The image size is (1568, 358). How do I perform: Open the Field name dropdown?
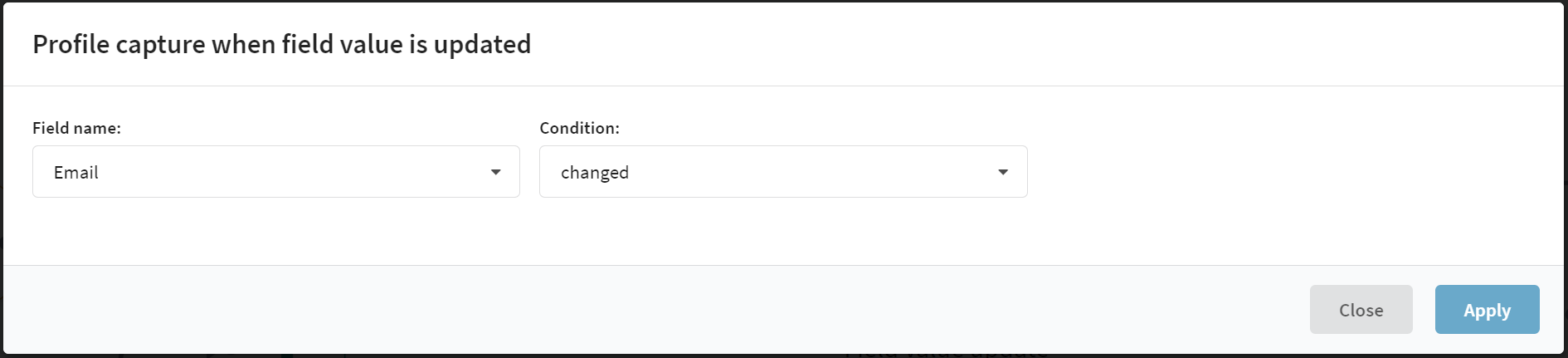276,172
